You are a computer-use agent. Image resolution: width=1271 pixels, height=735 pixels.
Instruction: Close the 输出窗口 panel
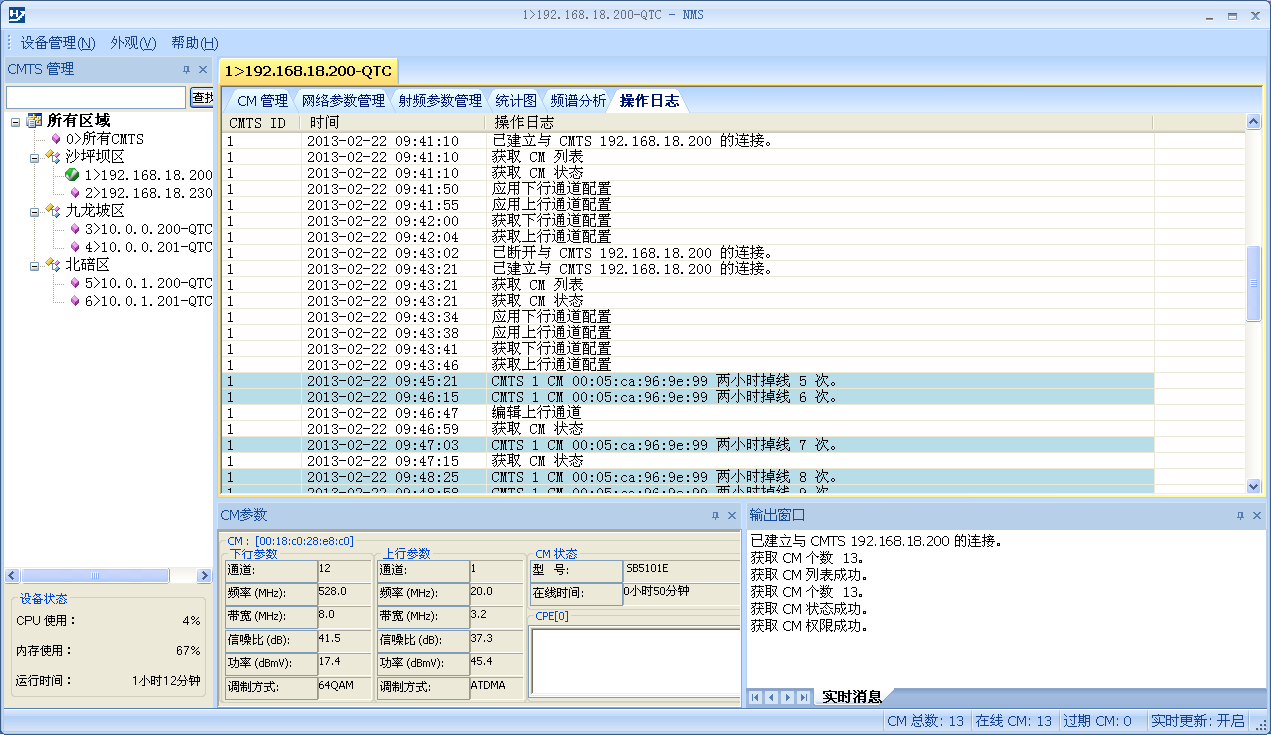(x=1257, y=515)
